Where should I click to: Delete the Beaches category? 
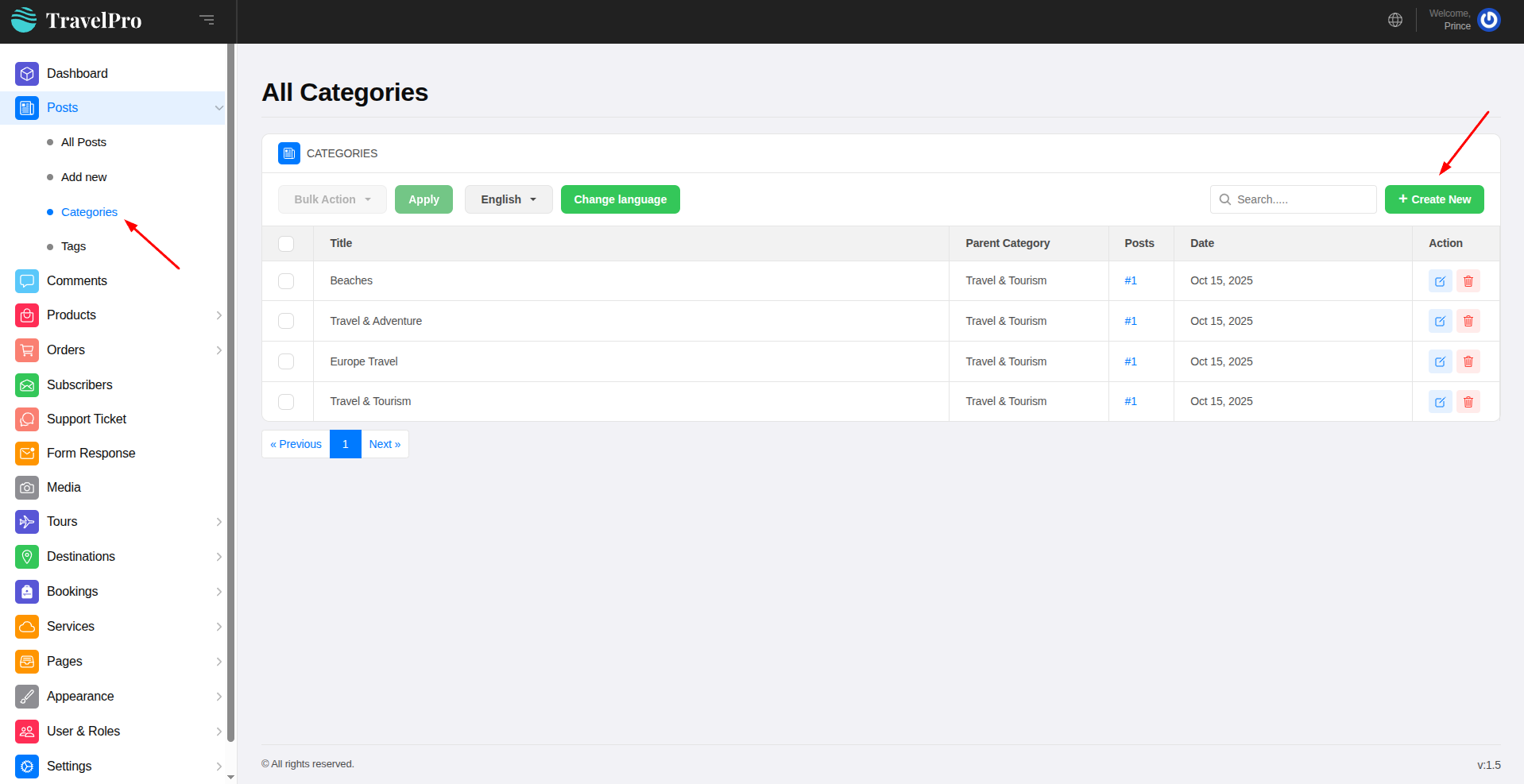(x=1468, y=281)
